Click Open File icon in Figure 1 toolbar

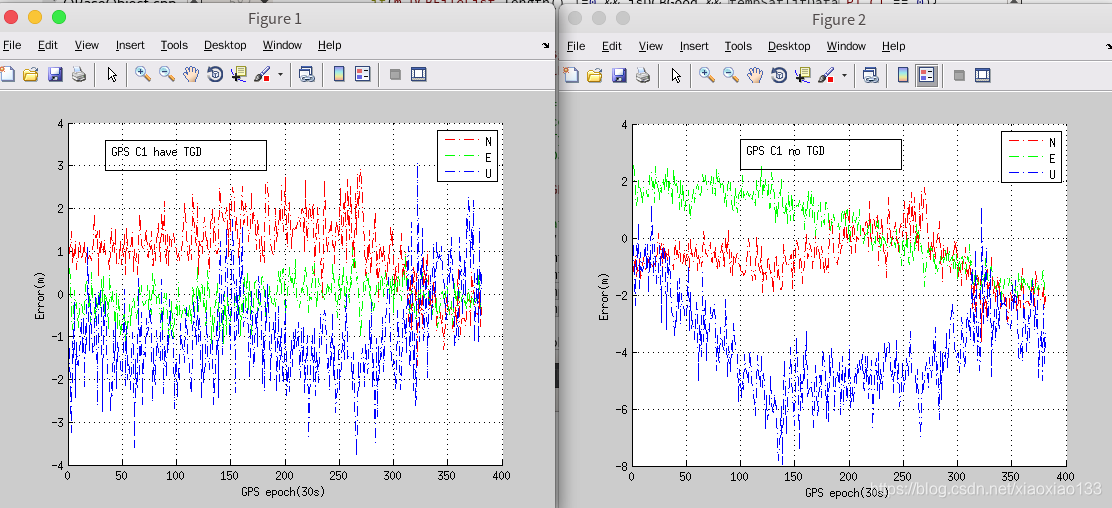pos(30,74)
